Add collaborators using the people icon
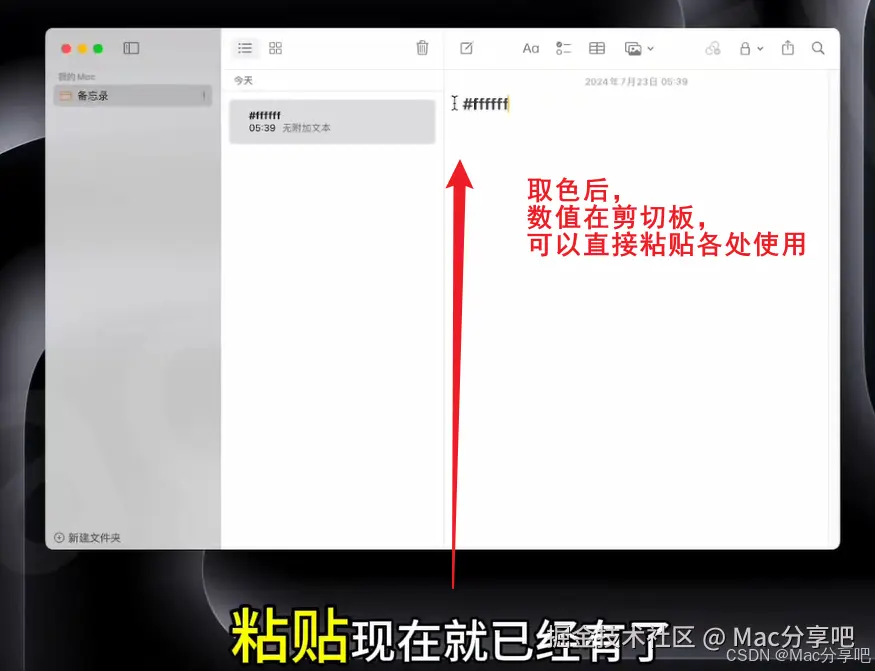The height and width of the screenshot is (671, 875). (713, 47)
